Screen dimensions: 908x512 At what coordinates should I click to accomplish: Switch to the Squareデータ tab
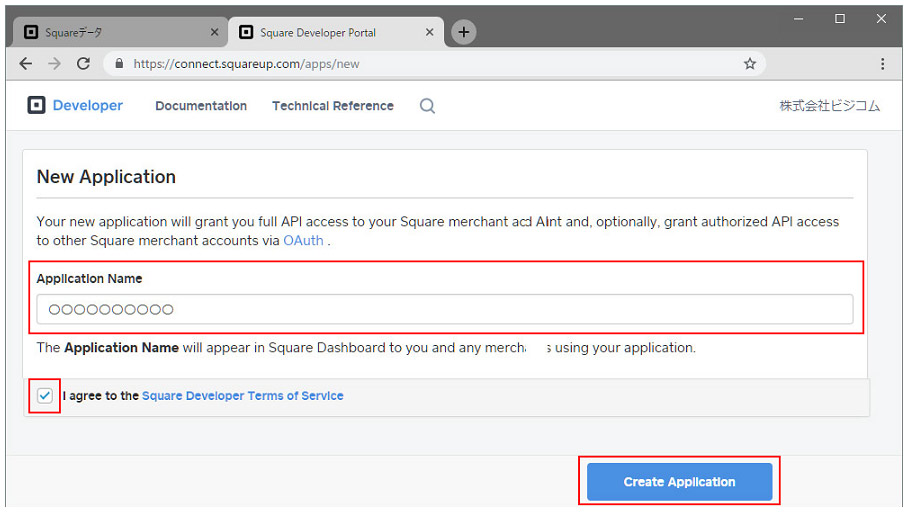tap(119, 32)
